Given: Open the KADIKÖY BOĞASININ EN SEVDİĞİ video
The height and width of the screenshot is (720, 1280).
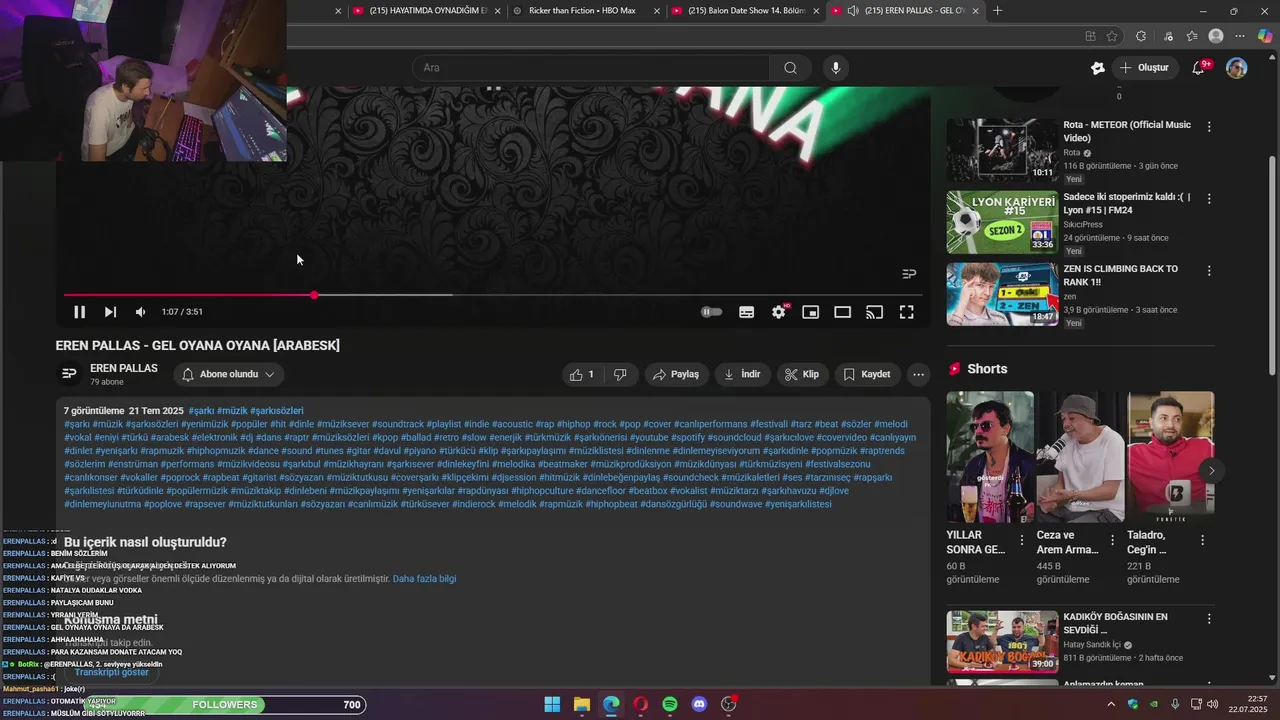Looking at the screenshot, I should click(1002, 642).
